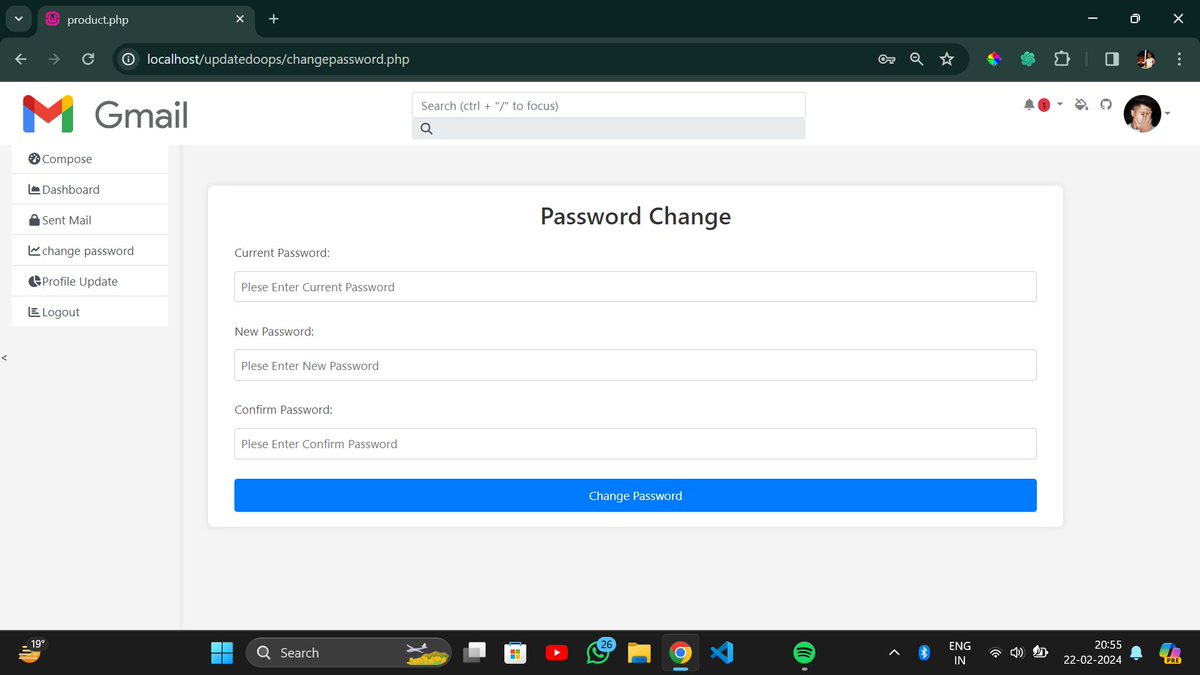
Task: Click the Chrome taskbar icon
Action: 680,653
